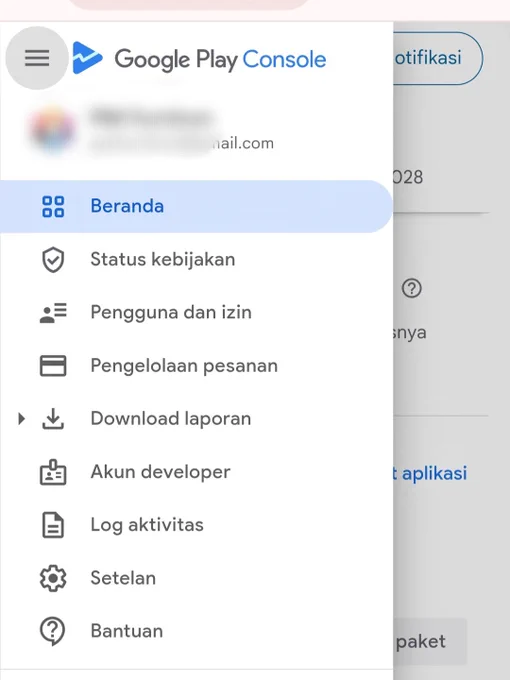
Task: Click the paket button in background page
Action: (x=430, y=641)
